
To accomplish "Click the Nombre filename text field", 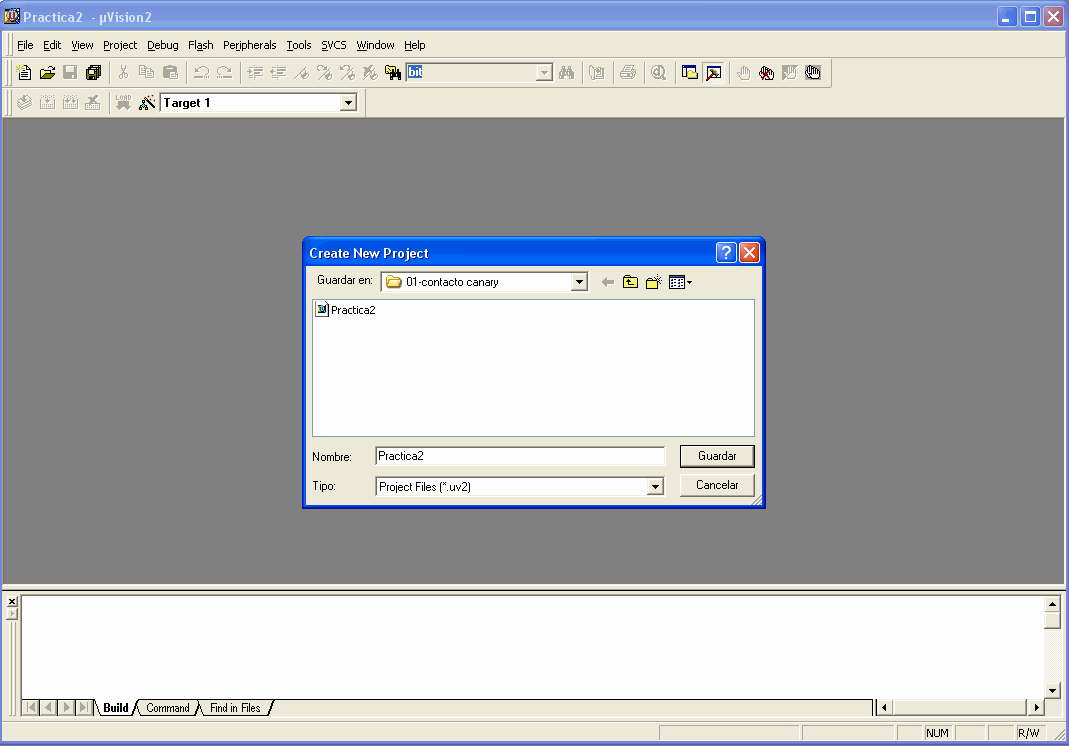I will pos(519,456).
